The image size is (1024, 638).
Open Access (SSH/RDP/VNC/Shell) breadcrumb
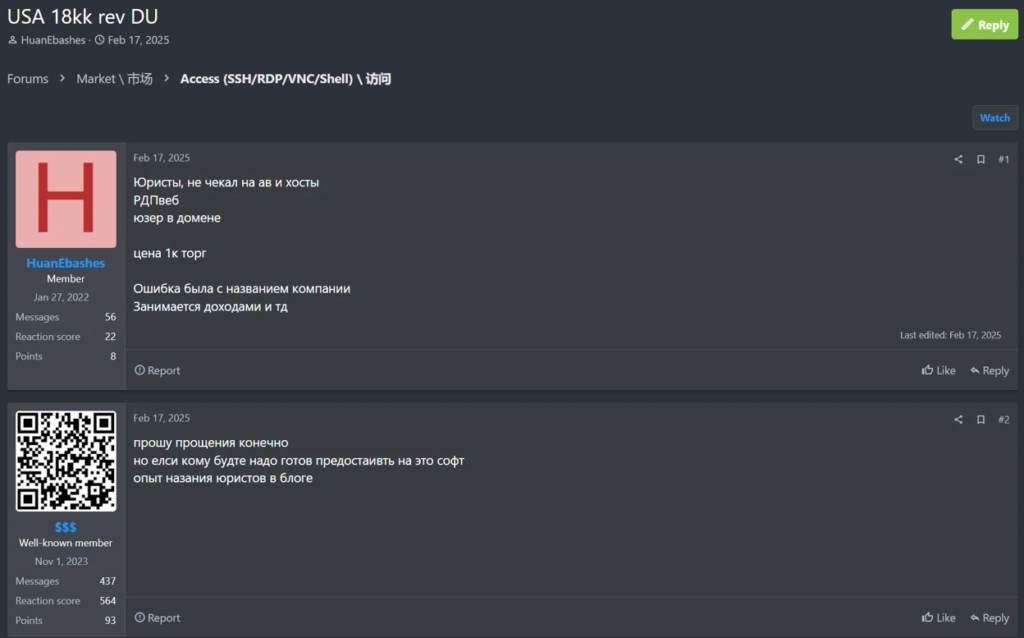(285, 79)
